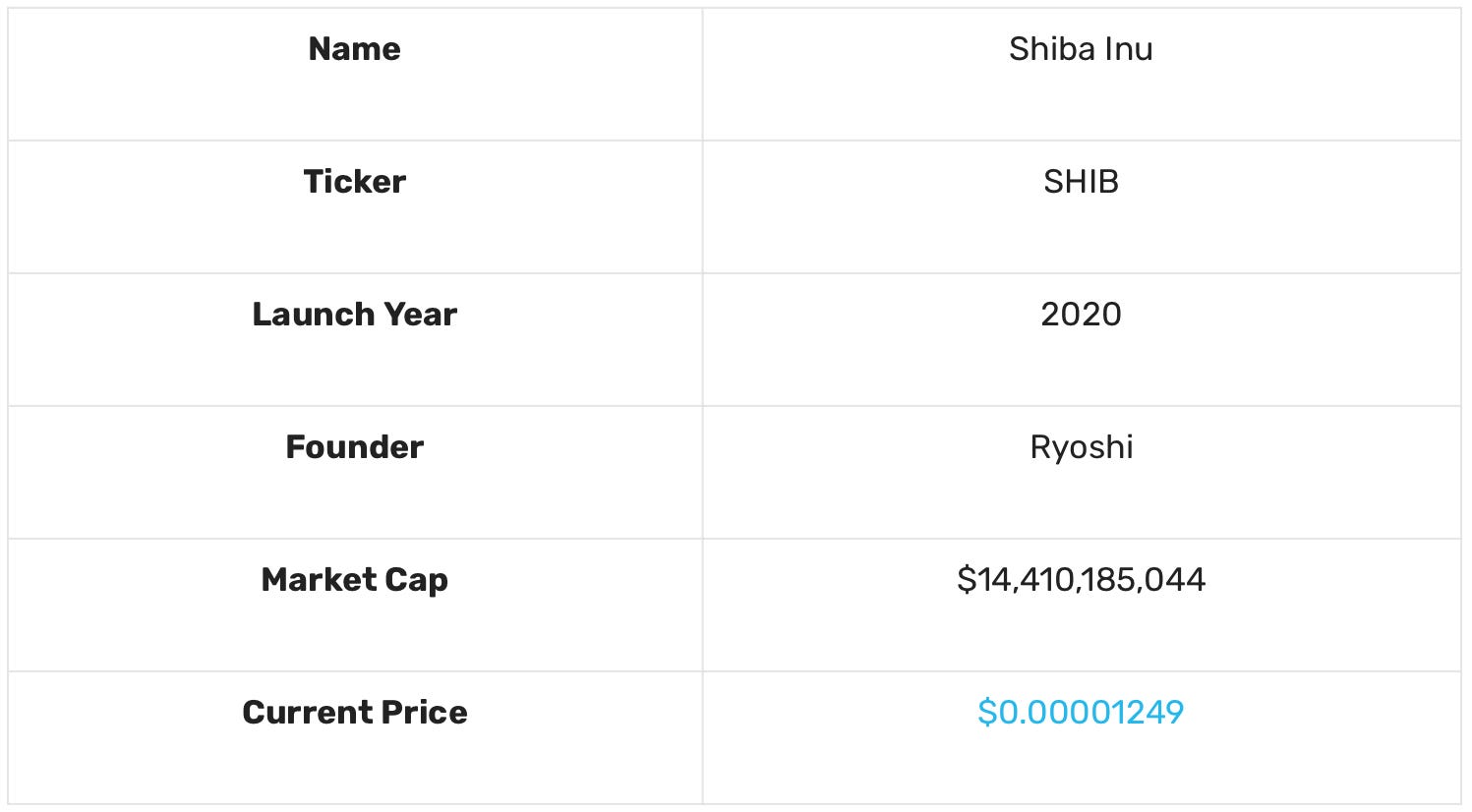Click the word Market in the label
This screenshot has height=812, width=1472.
[x=319, y=579]
